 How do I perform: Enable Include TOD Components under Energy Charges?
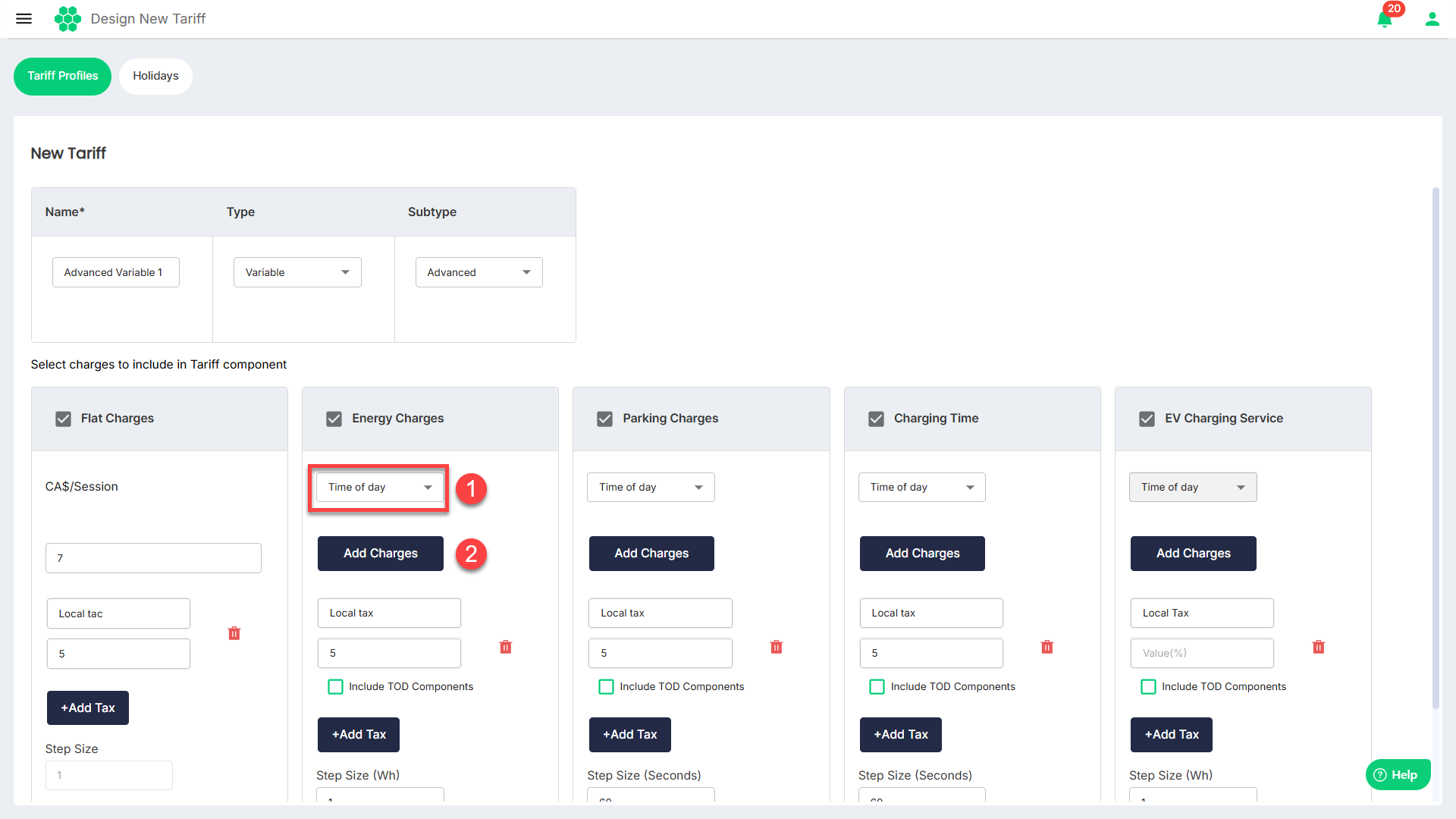(335, 686)
